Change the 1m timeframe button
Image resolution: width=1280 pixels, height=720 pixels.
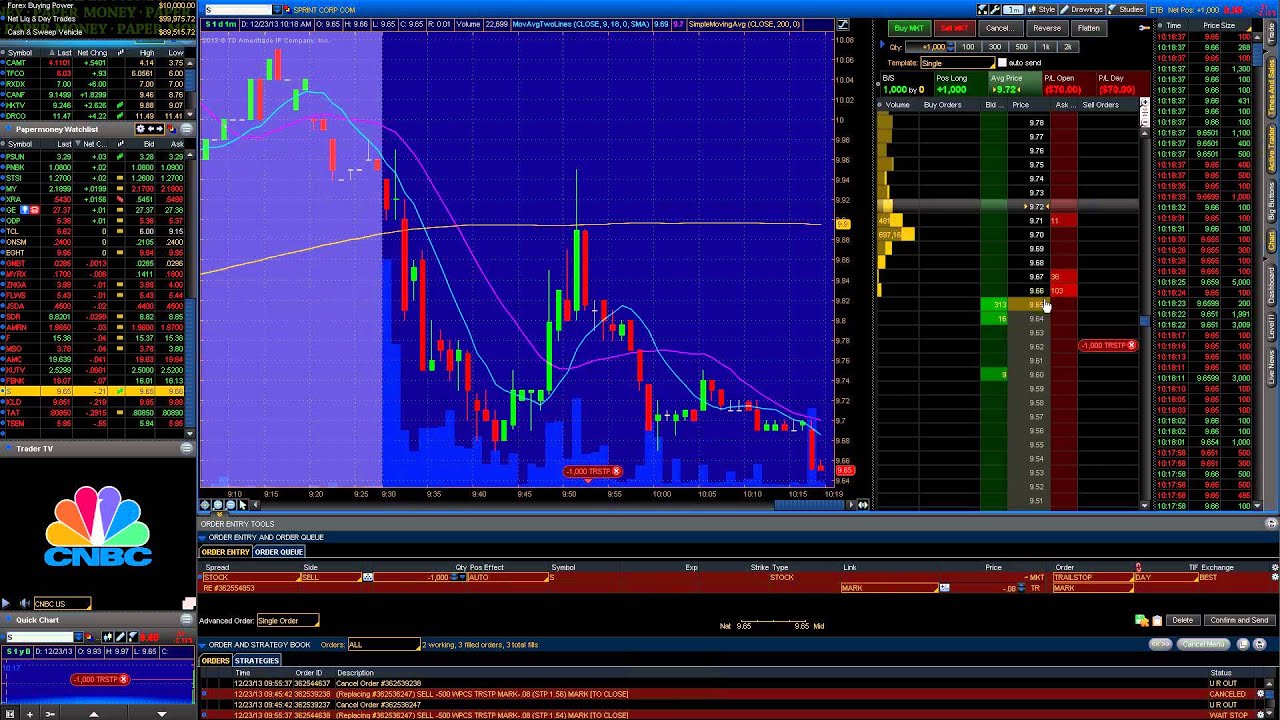(x=1014, y=9)
